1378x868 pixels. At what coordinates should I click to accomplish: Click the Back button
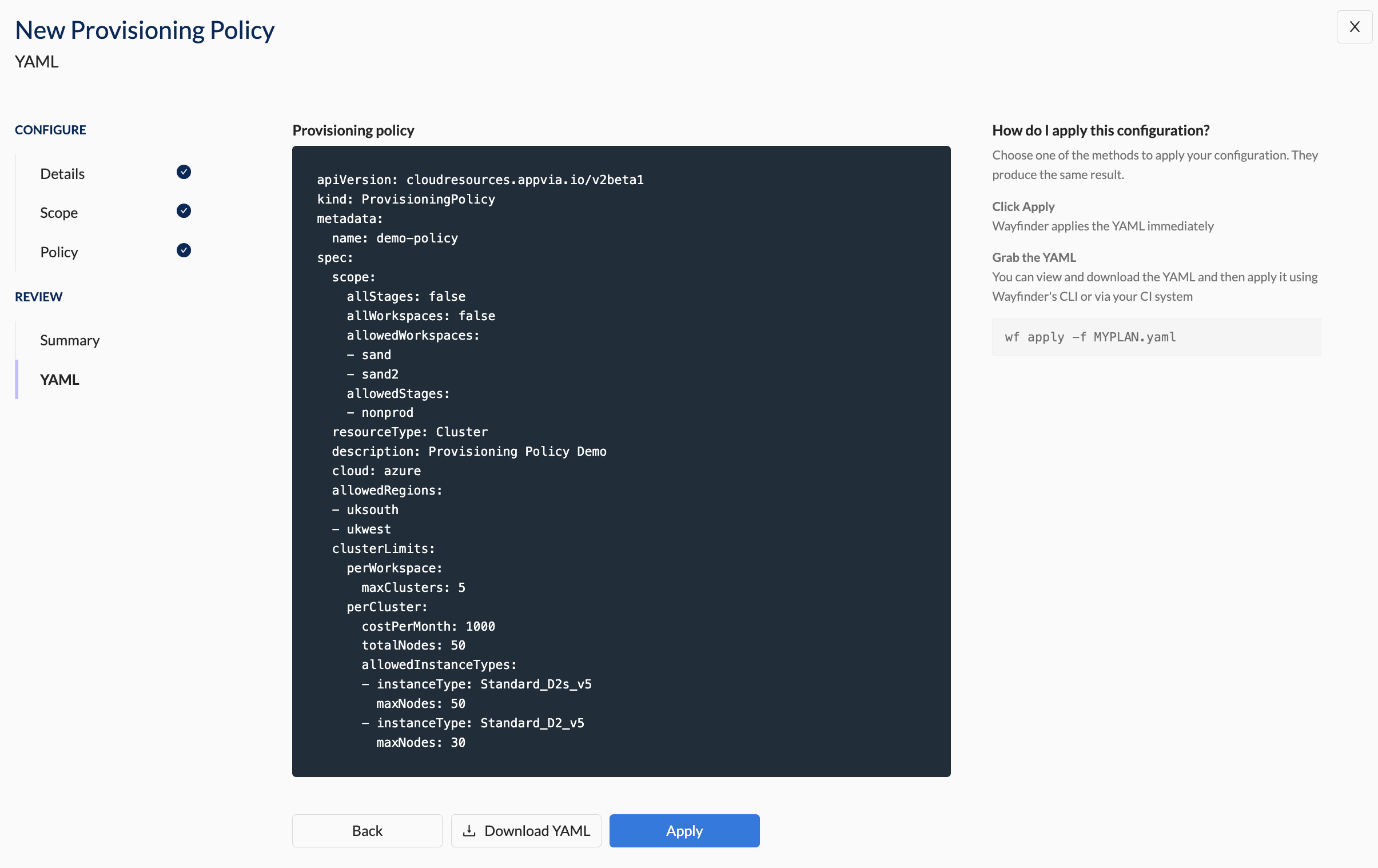tap(367, 830)
